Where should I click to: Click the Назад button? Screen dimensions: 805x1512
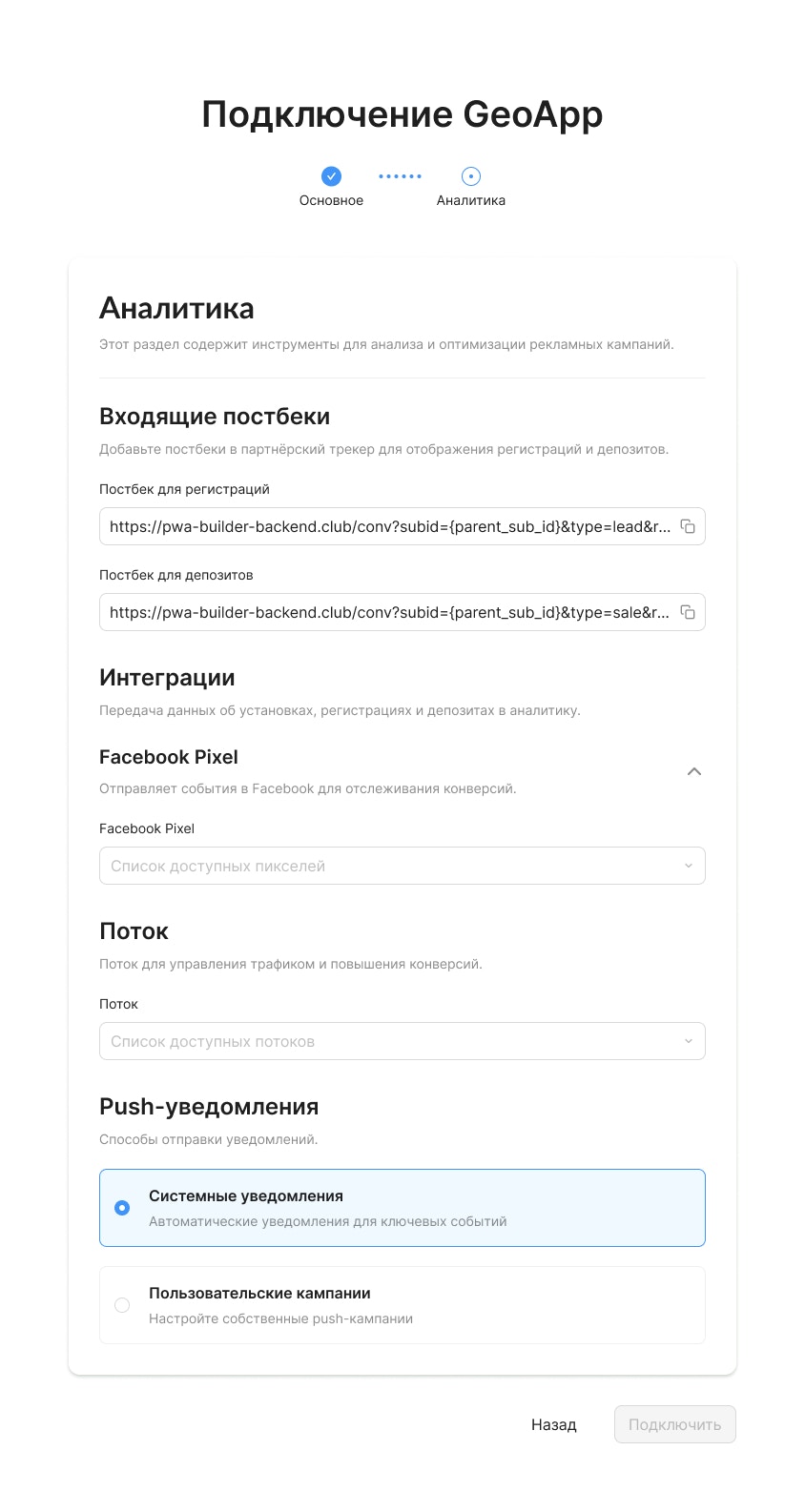pos(553,1424)
